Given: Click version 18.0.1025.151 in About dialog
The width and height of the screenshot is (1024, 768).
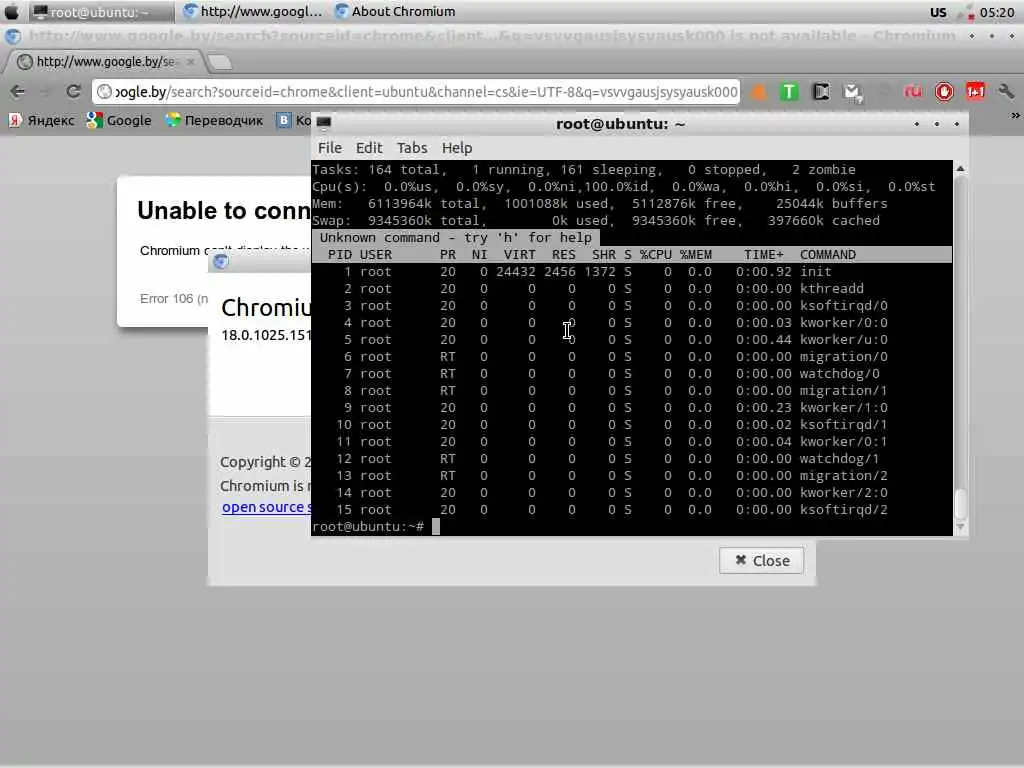Looking at the screenshot, I should tap(266, 335).
